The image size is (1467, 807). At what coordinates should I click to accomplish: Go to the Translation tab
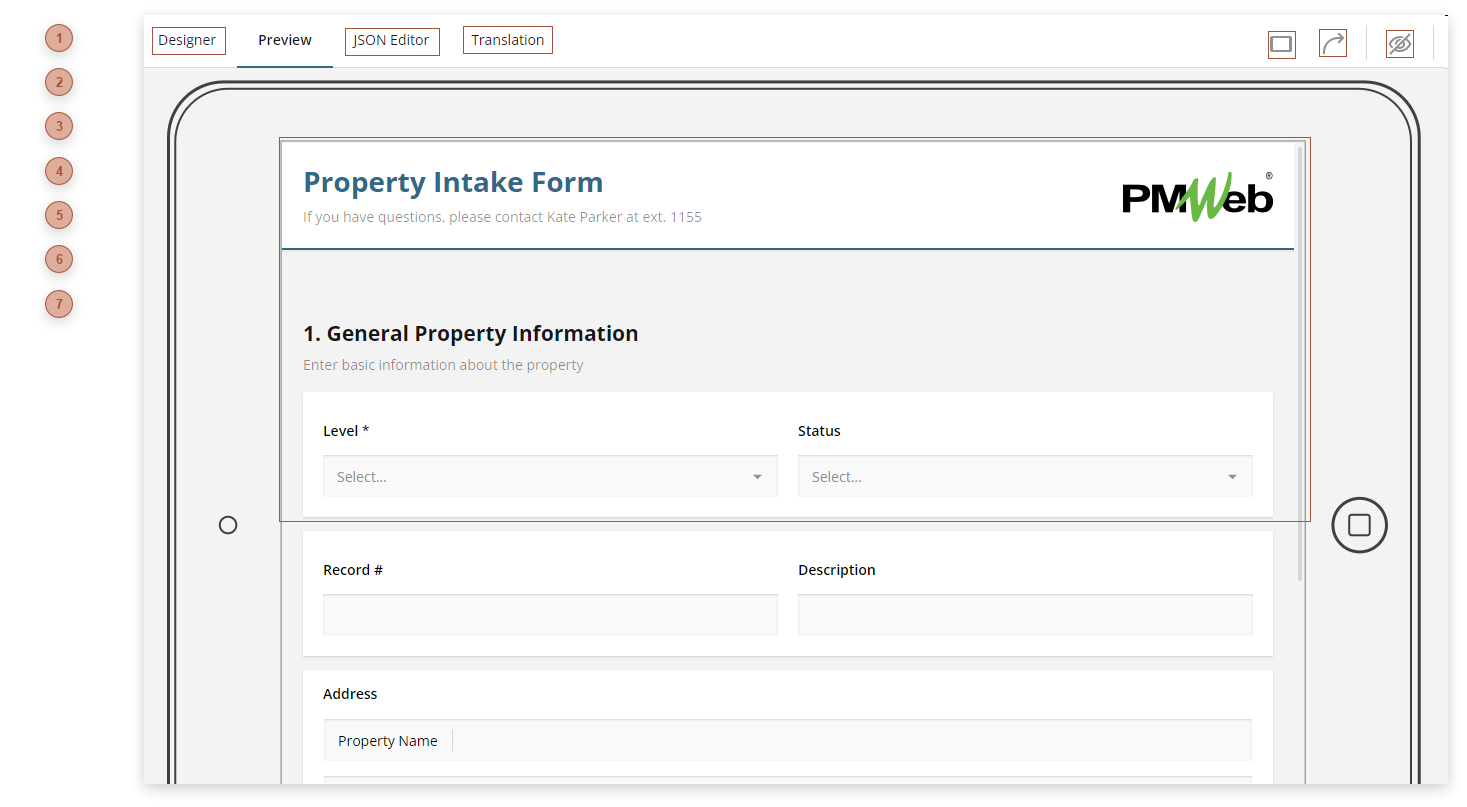(x=507, y=40)
